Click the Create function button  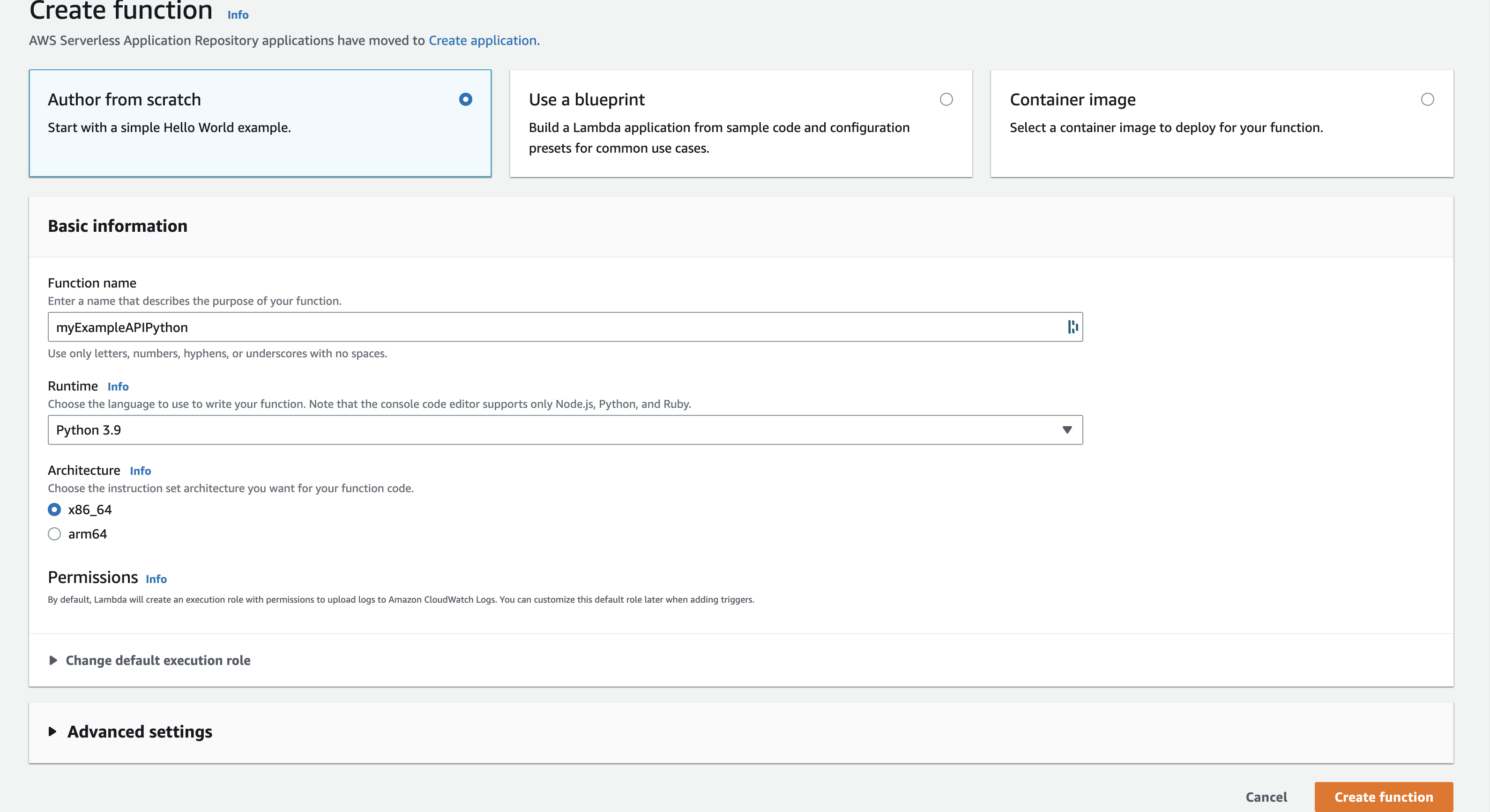(x=1383, y=797)
